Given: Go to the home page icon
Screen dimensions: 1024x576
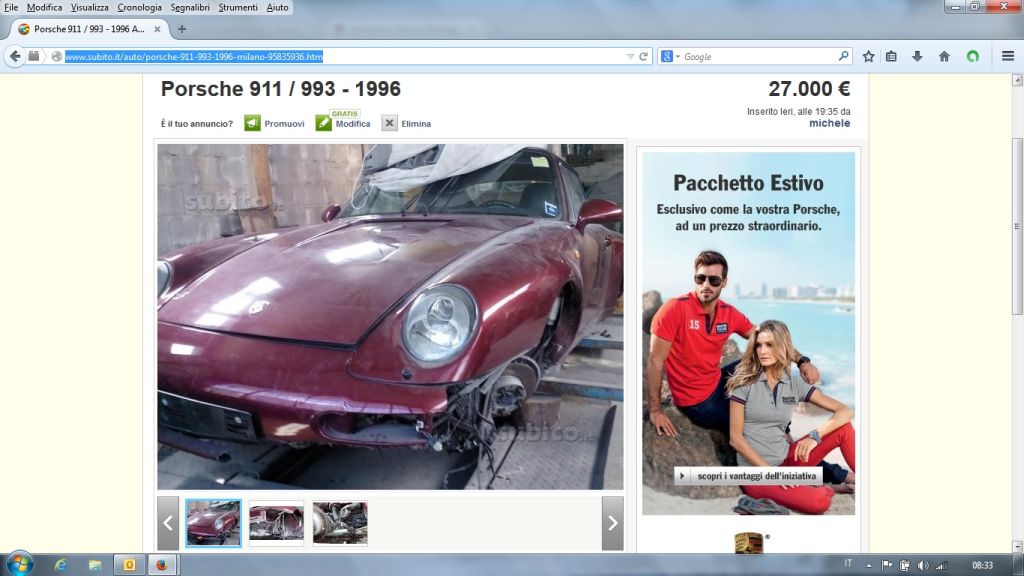Looking at the screenshot, I should tap(944, 56).
